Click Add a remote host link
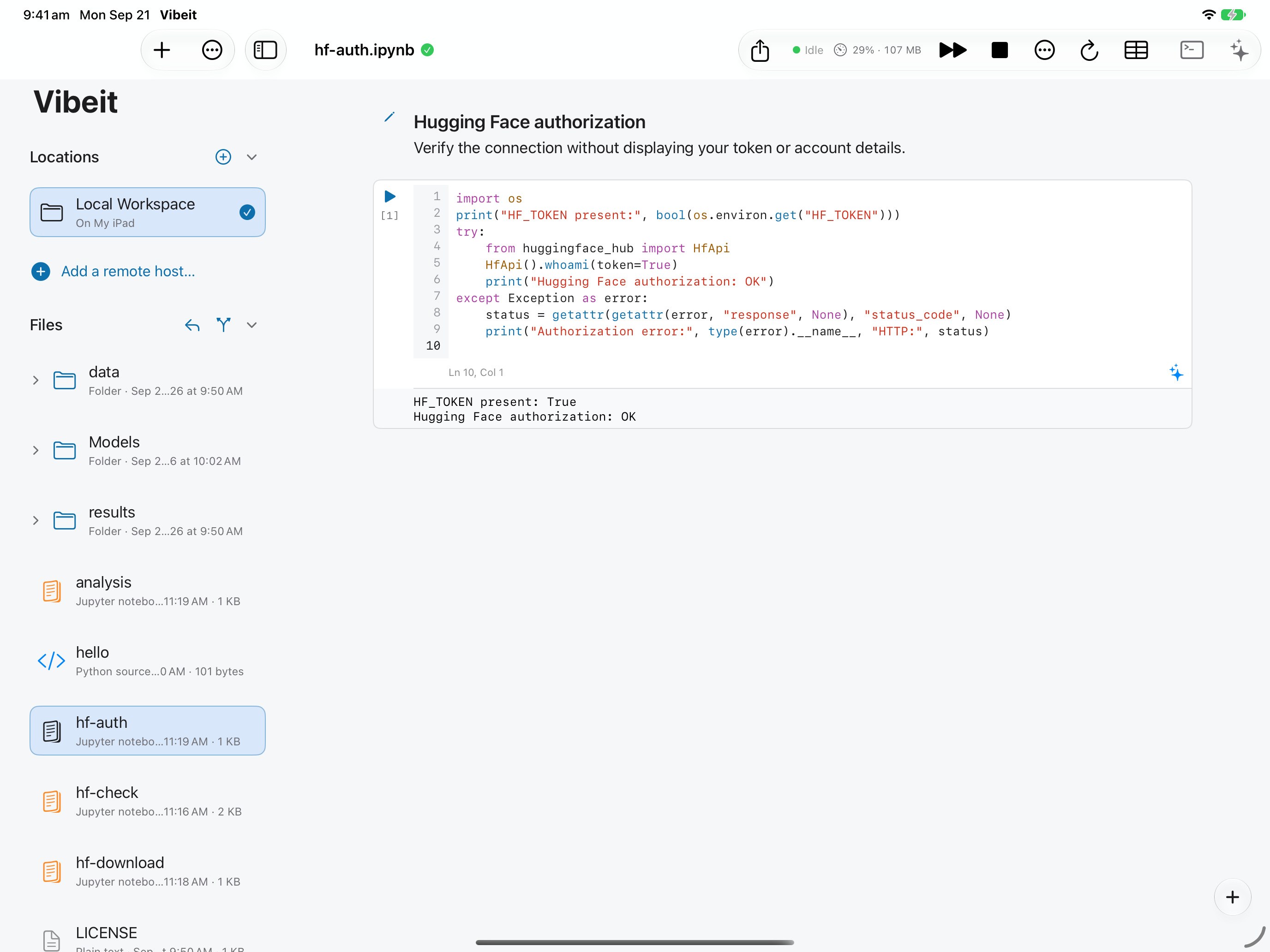The image size is (1270, 952). tap(128, 271)
